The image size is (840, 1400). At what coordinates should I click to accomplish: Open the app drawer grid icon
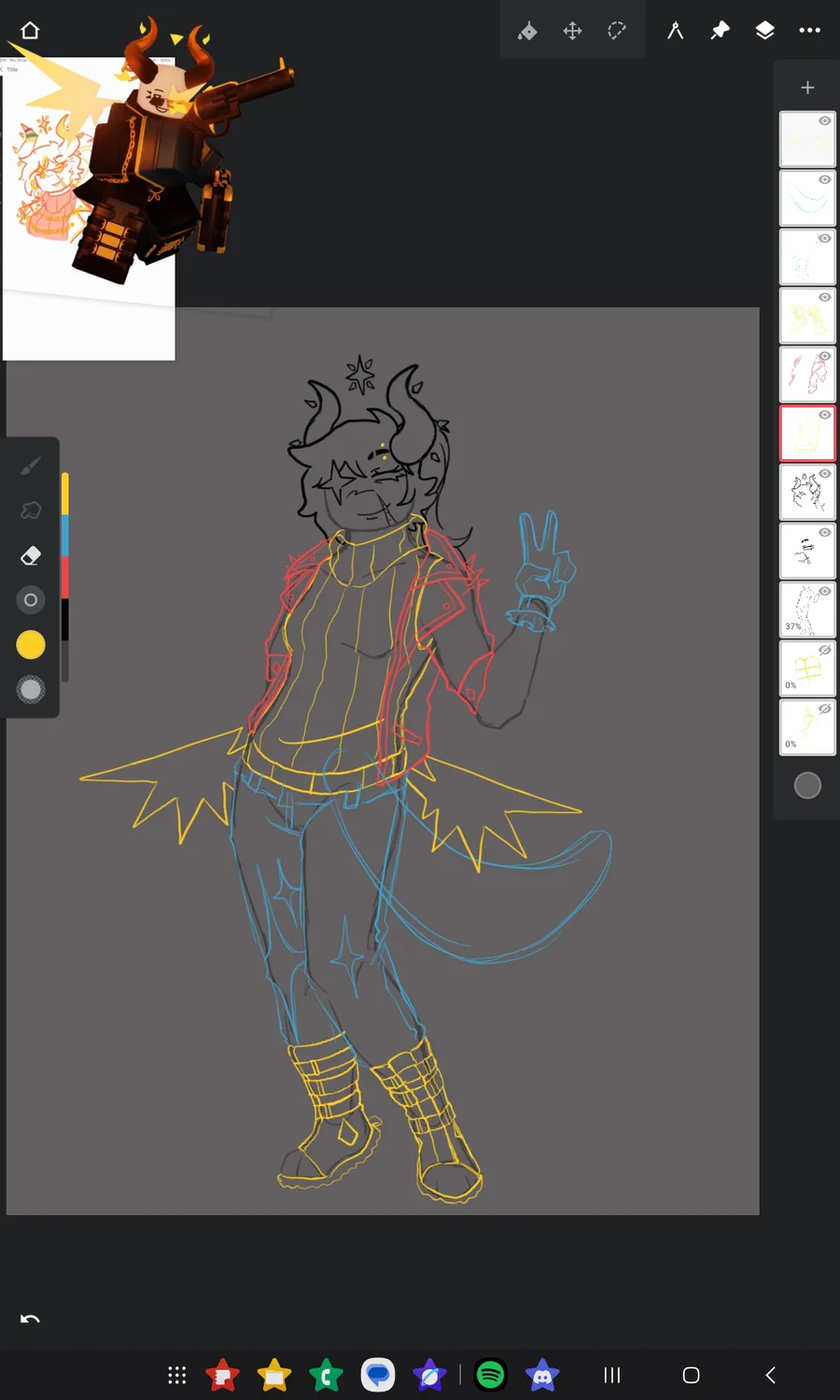click(177, 1375)
